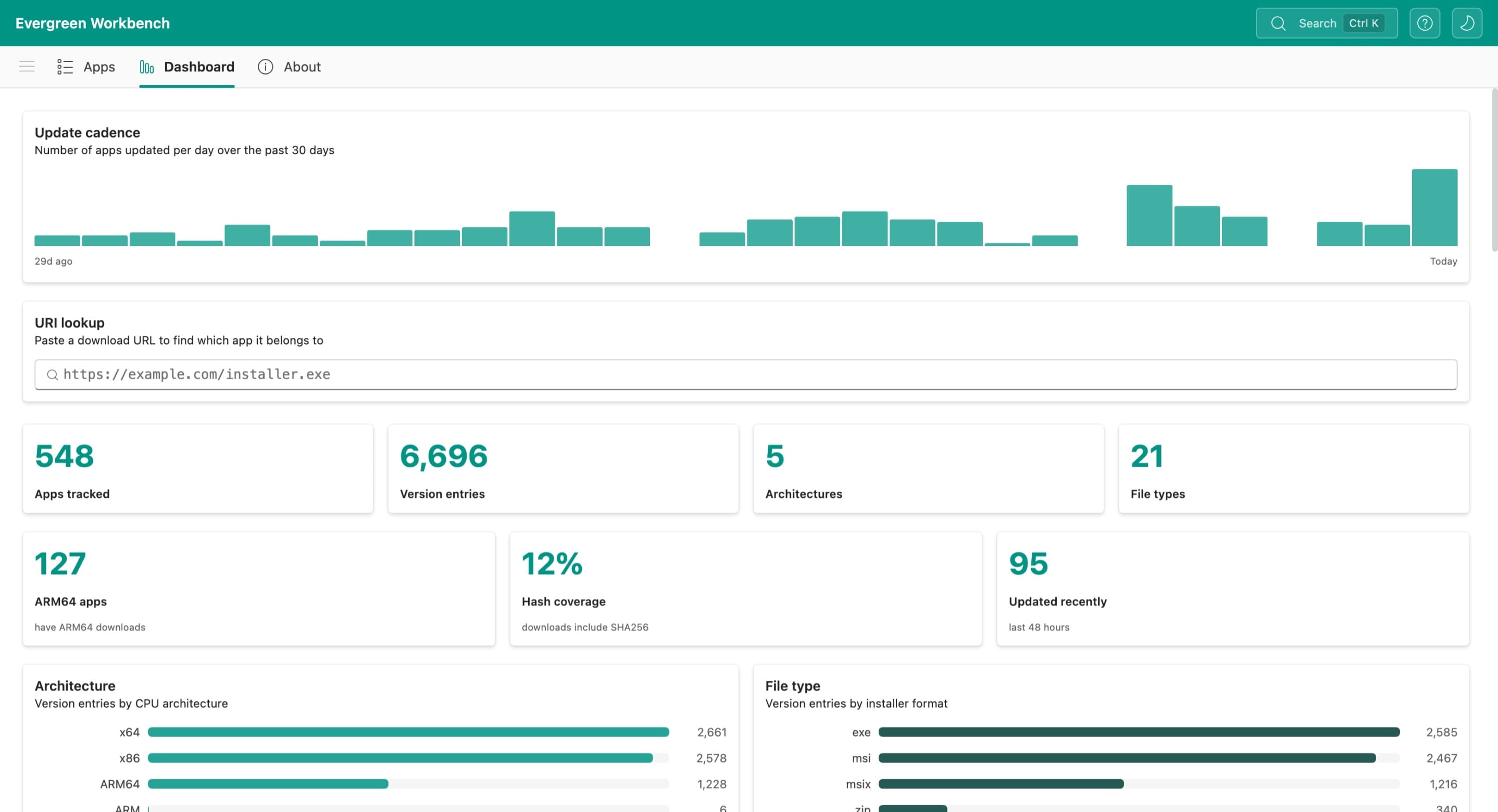The width and height of the screenshot is (1498, 812).
Task: Focus the URI lookup URL input field
Action: pyautogui.click(x=745, y=374)
